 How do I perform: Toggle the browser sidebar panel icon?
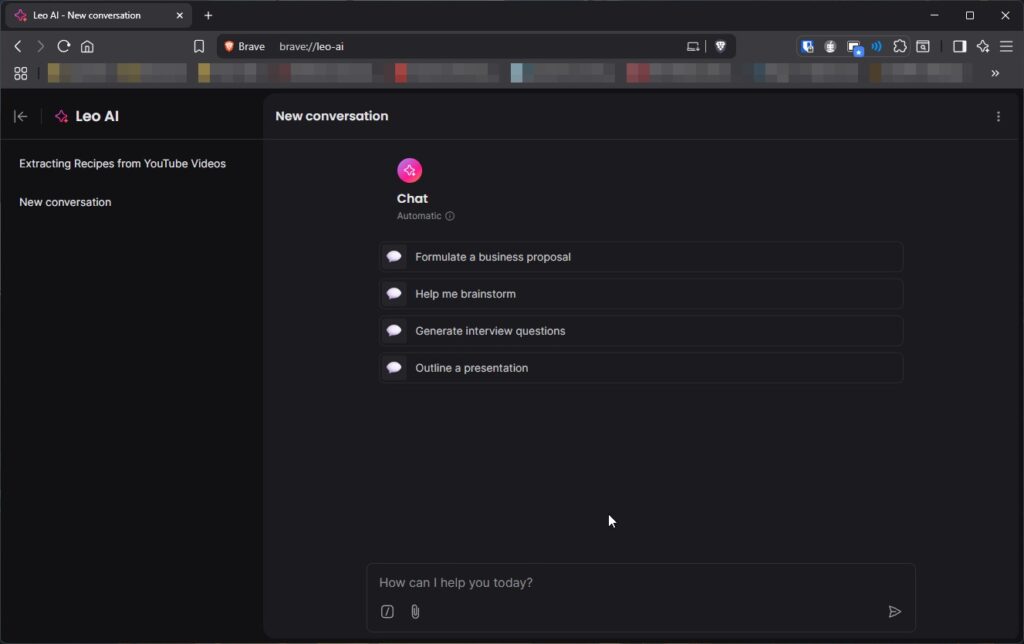[959, 46]
